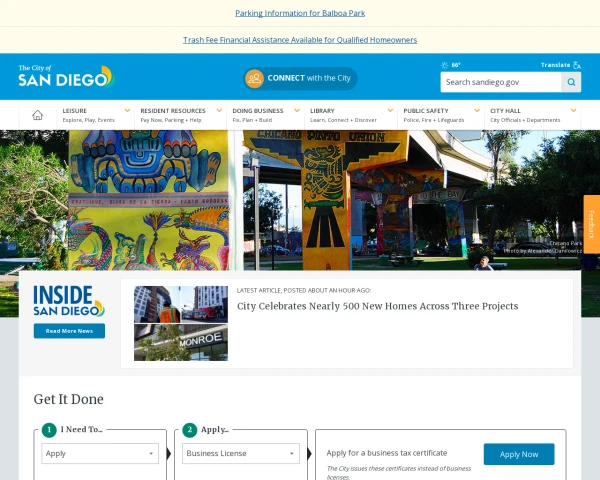Open Trash Fee Financial Assistance link
600x480 pixels.
point(300,40)
